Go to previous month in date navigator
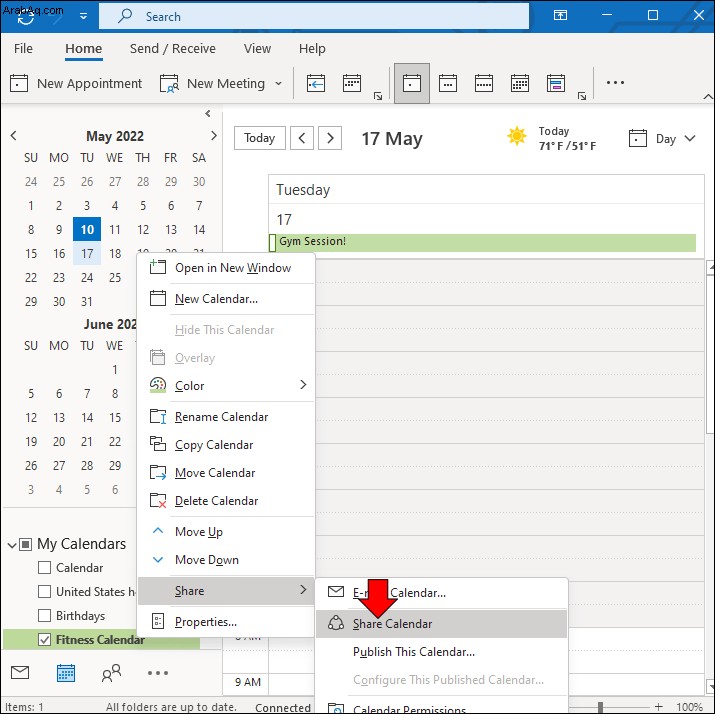The height and width of the screenshot is (714, 715). tap(14, 135)
